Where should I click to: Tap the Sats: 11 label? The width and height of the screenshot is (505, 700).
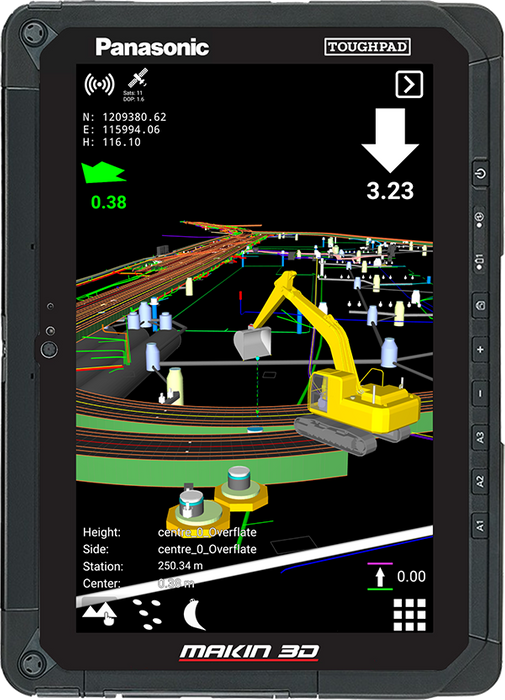coord(133,93)
